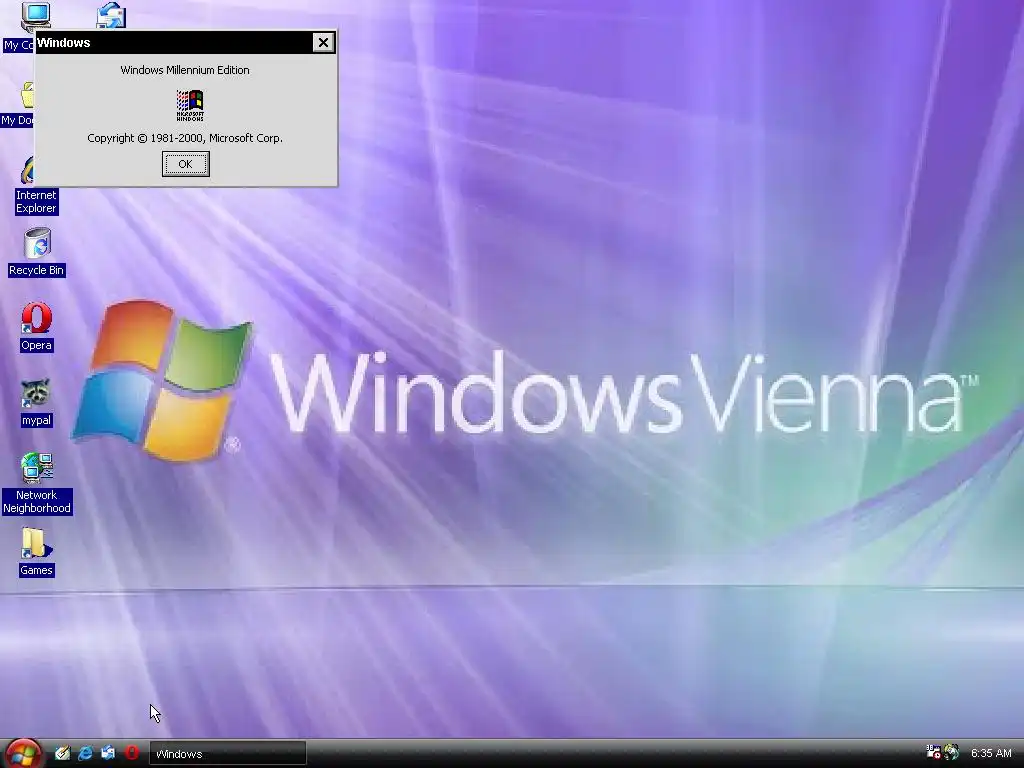Image resolution: width=1024 pixels, height=768 pixels.
Task: Click the task scheduler tray icon
Action: (933, 752)
